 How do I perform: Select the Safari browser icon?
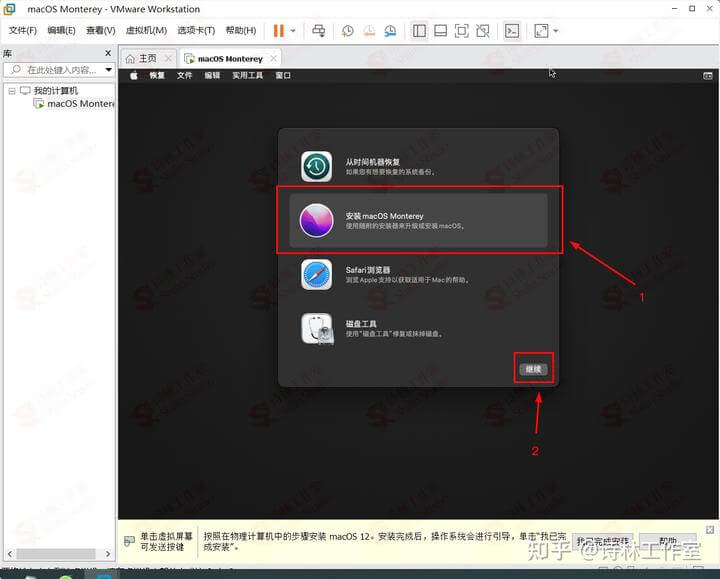point(316,275)
